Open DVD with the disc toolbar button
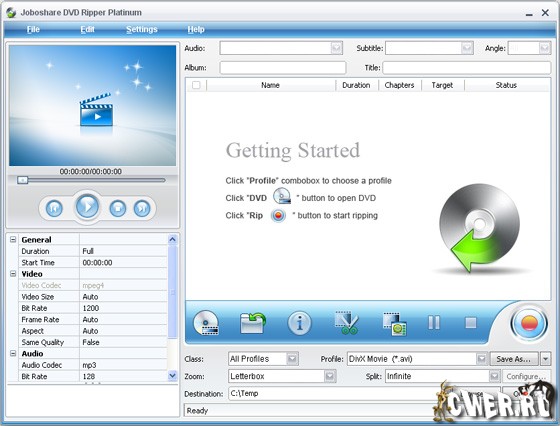This screenshot has width=560, height=426. (206, 323)
